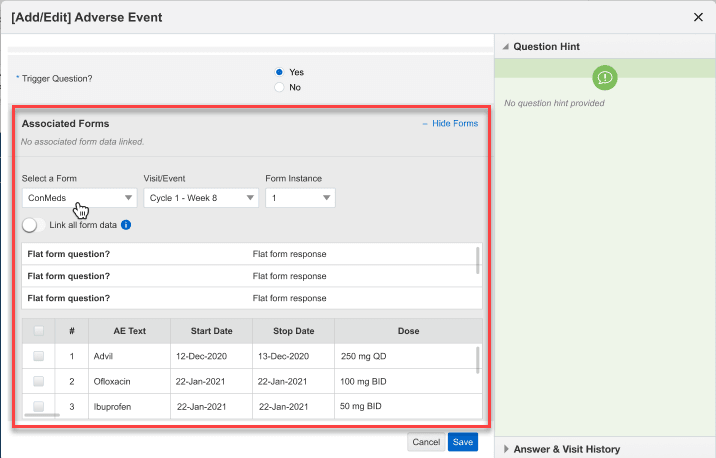Open the Visit/Event Cycle 1 - Week 8 dropdown
Image resolution: width=716 pixels, height=458 pixels.
coord(201,198)
